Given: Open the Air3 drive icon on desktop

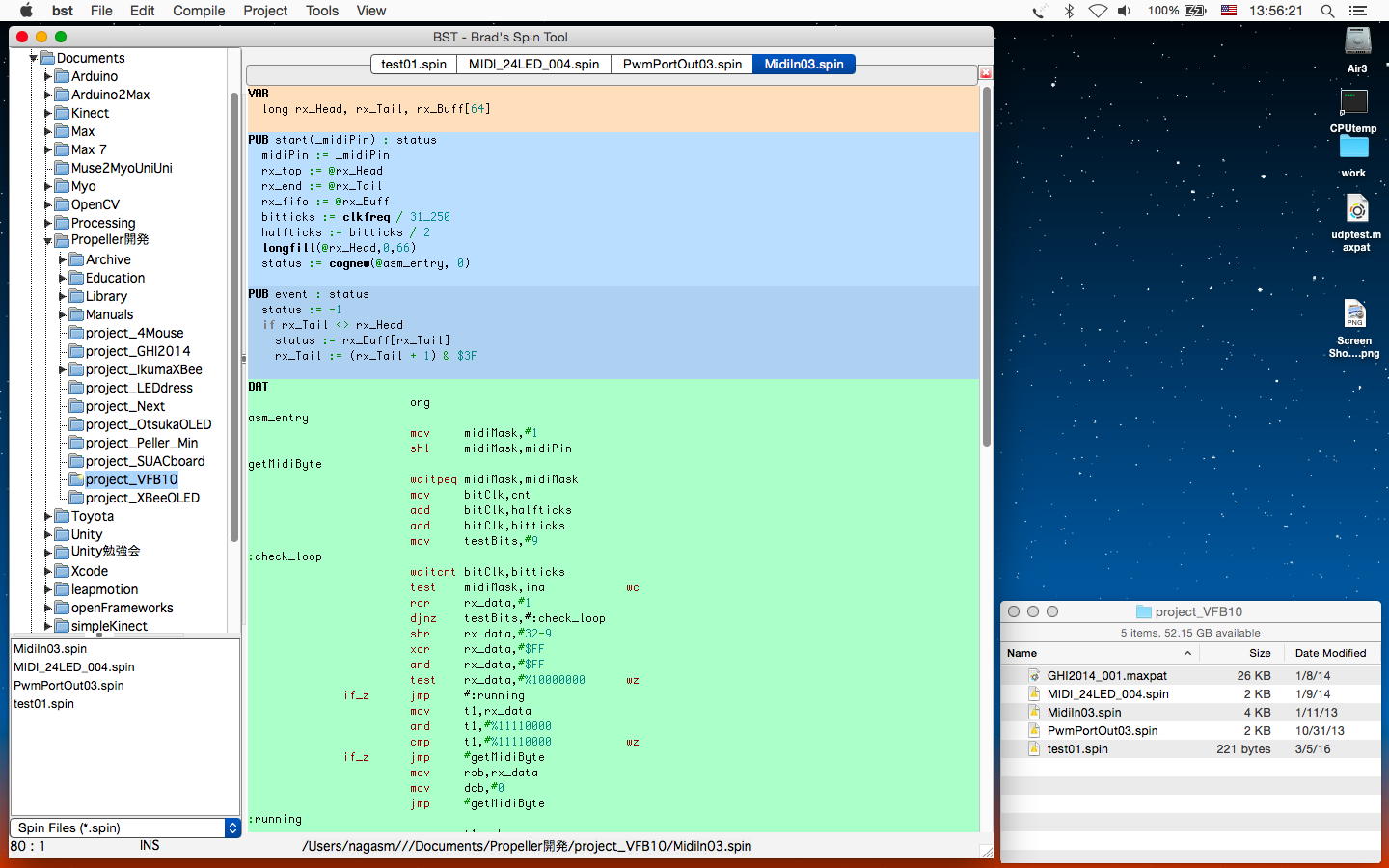Looking at the screenshot, I should point(1357,41).
